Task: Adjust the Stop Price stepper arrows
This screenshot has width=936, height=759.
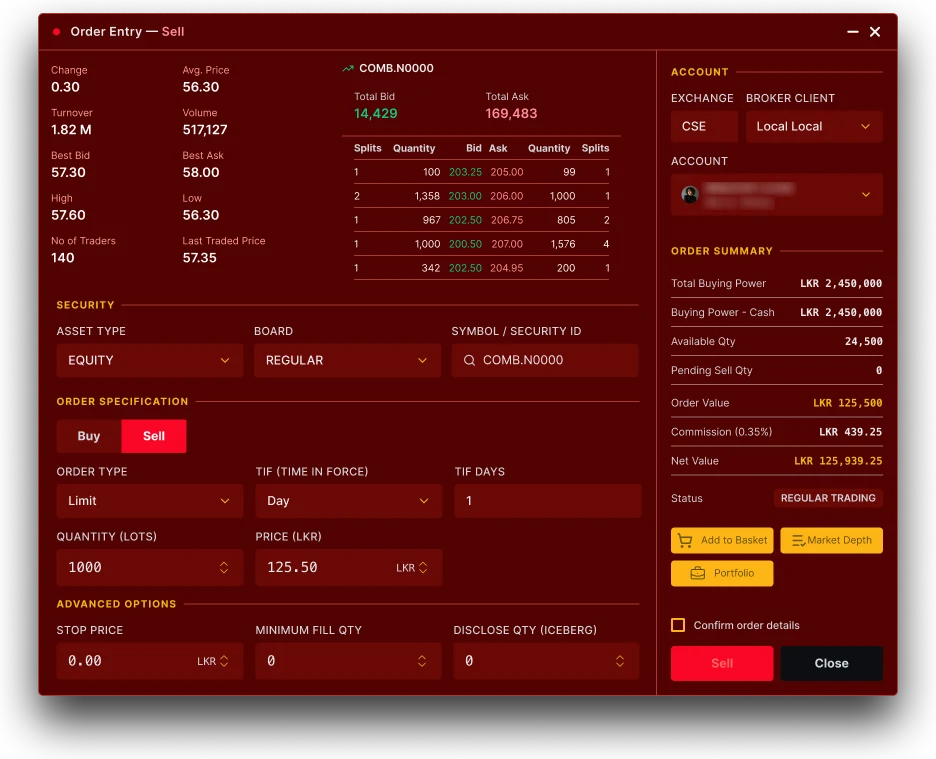Action: [x=224, y=661]
